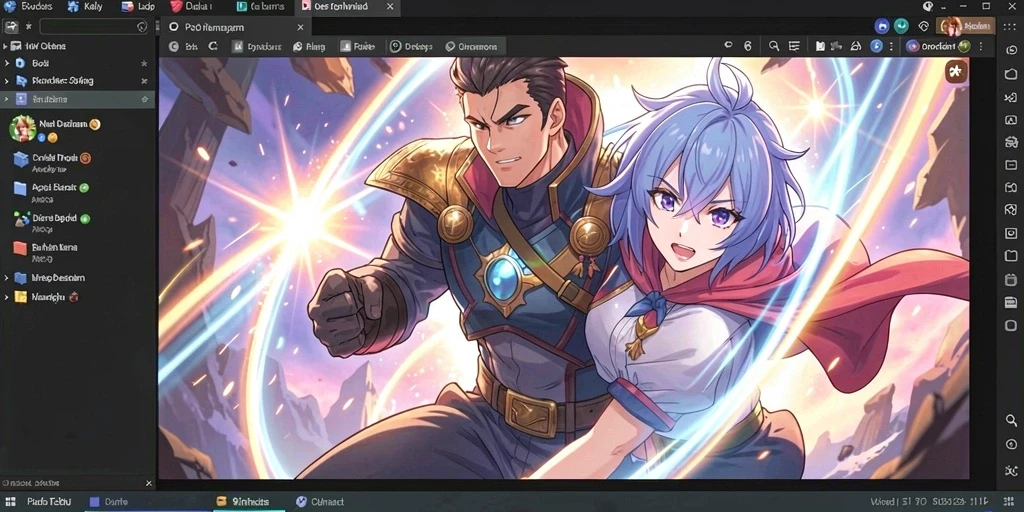
Task: Toggle the star beside the second sidebar tree item
Action: pyautogui.click(x=144, y=63)
